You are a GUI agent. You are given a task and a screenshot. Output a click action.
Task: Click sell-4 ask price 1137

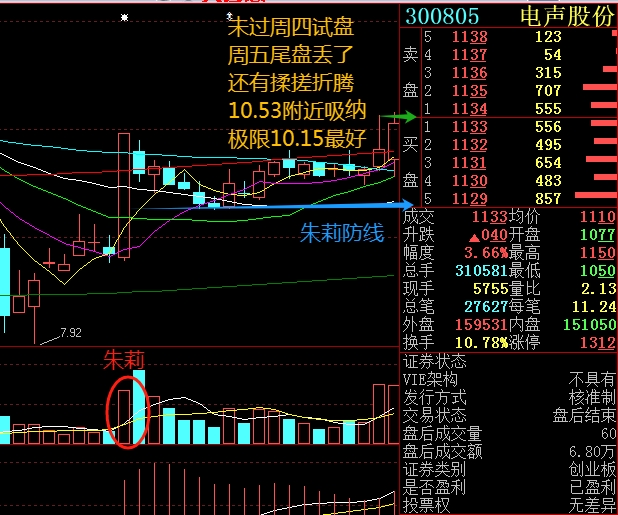tap(469, 55)
